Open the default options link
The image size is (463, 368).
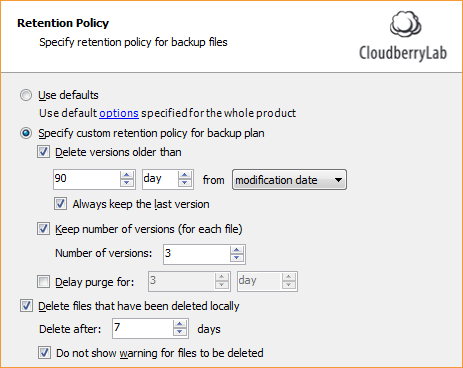coord(119,113)
